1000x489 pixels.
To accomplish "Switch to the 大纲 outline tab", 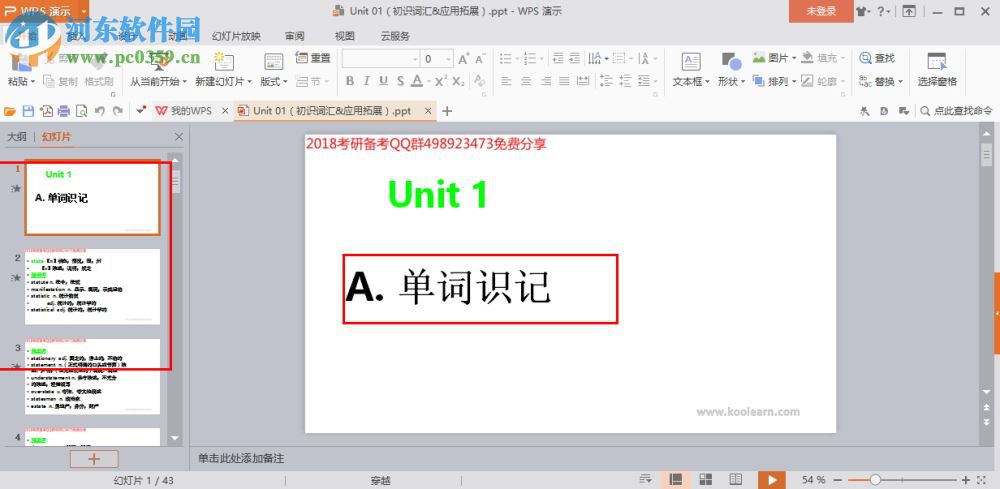I will click(17, 136).
